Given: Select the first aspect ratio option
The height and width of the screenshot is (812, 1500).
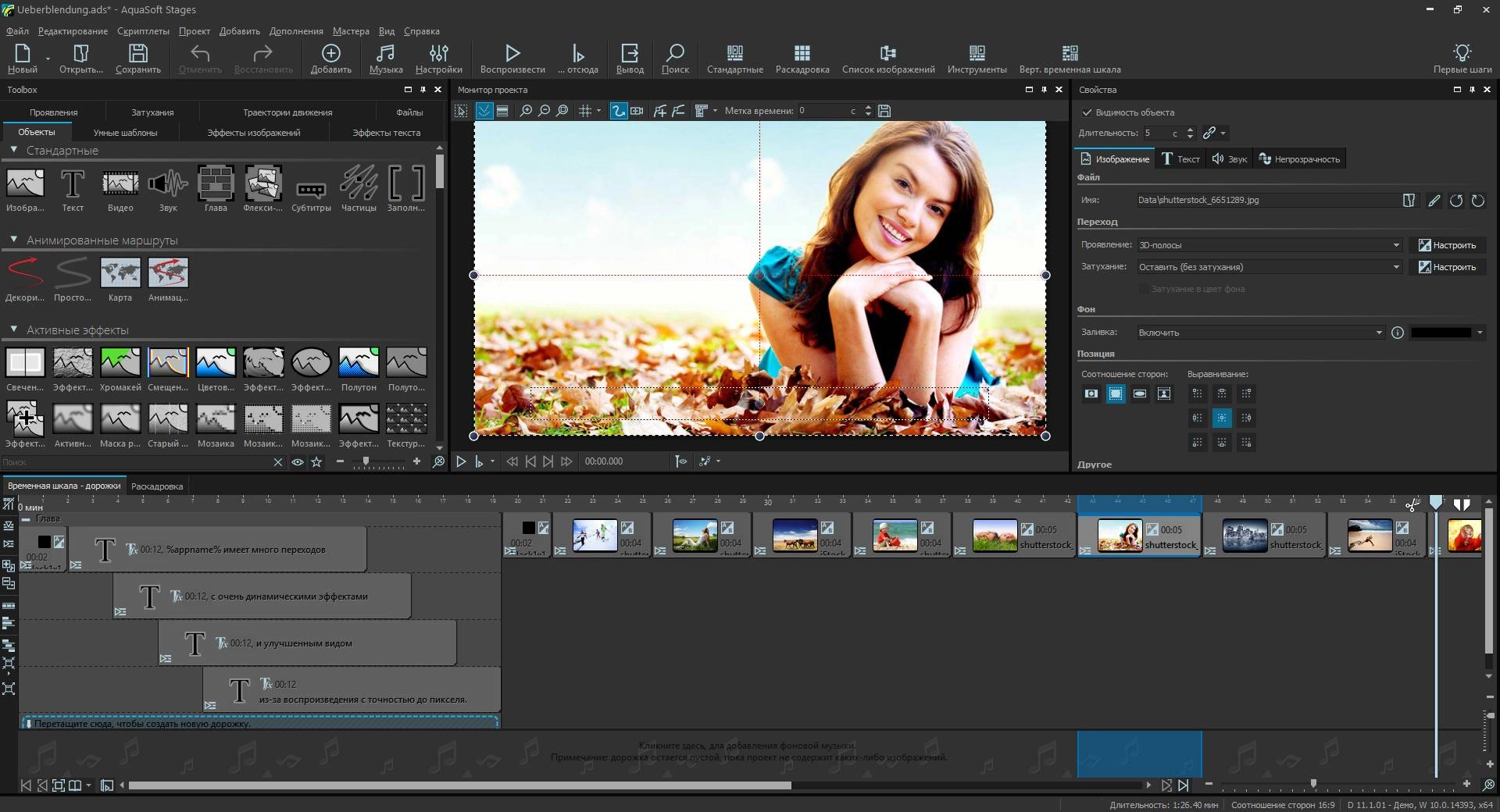Looking at the screenshot, I should tap(1091, 394).
